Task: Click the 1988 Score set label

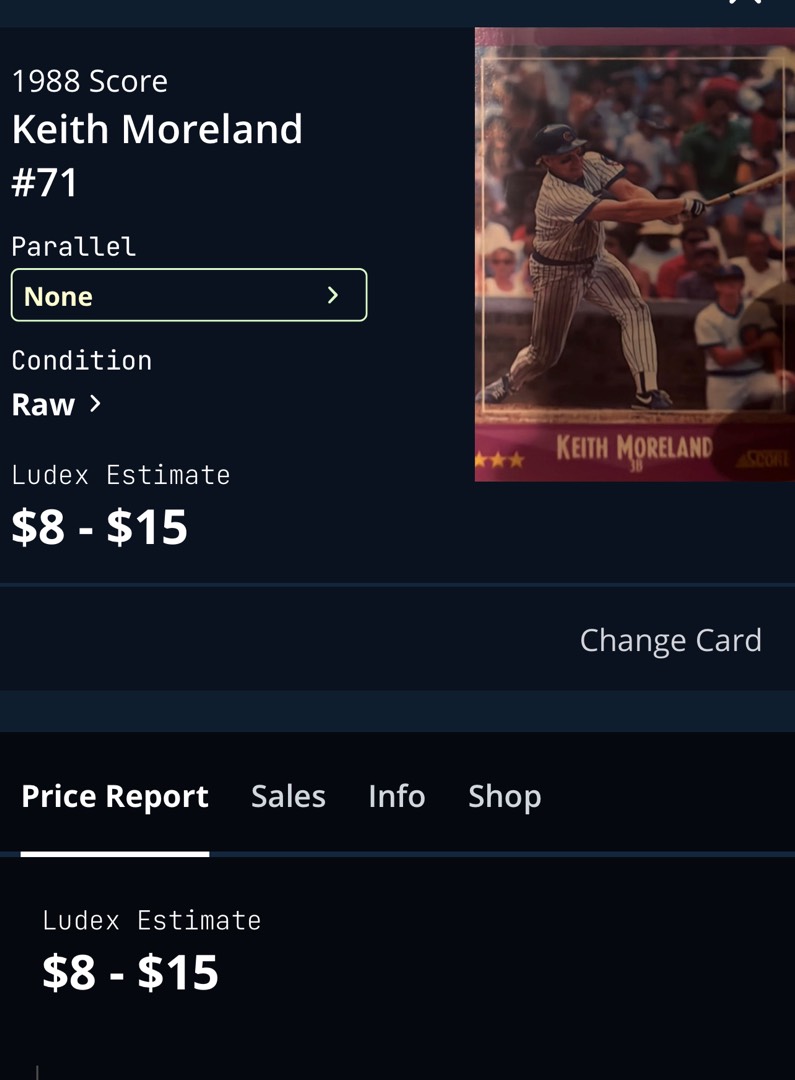Action: [x=90, y=81]
